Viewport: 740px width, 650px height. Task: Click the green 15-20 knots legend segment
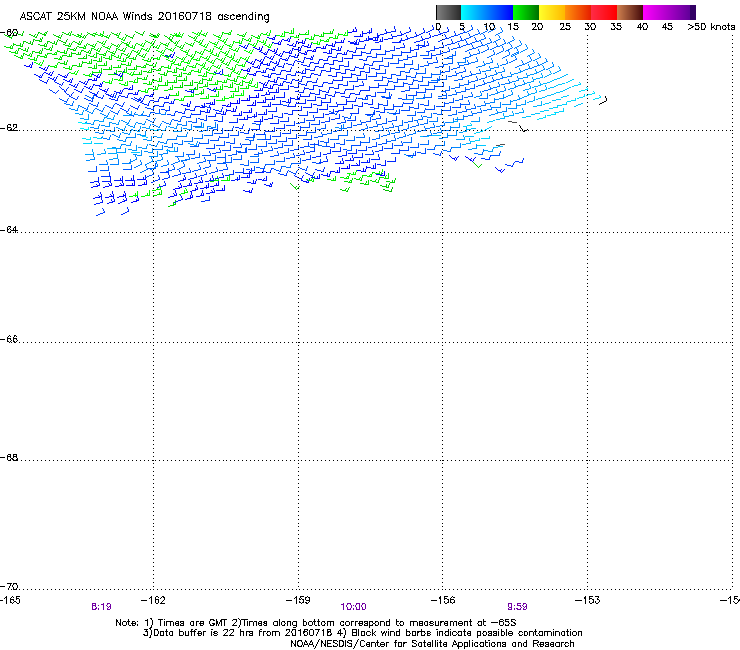[x=526, y=12]
